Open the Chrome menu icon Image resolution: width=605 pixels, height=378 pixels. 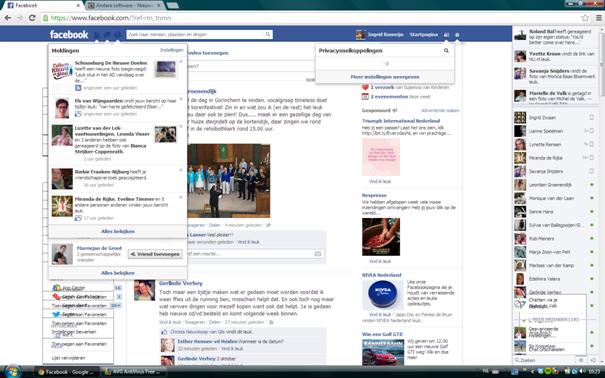pos(598,18)
